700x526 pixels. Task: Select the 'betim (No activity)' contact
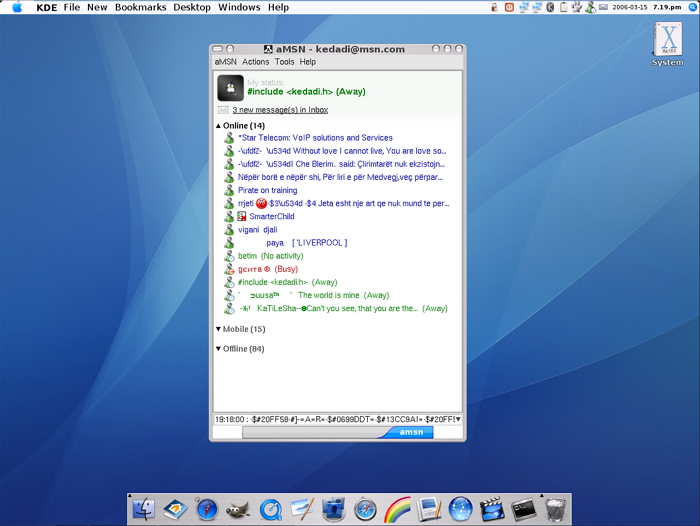271,256
